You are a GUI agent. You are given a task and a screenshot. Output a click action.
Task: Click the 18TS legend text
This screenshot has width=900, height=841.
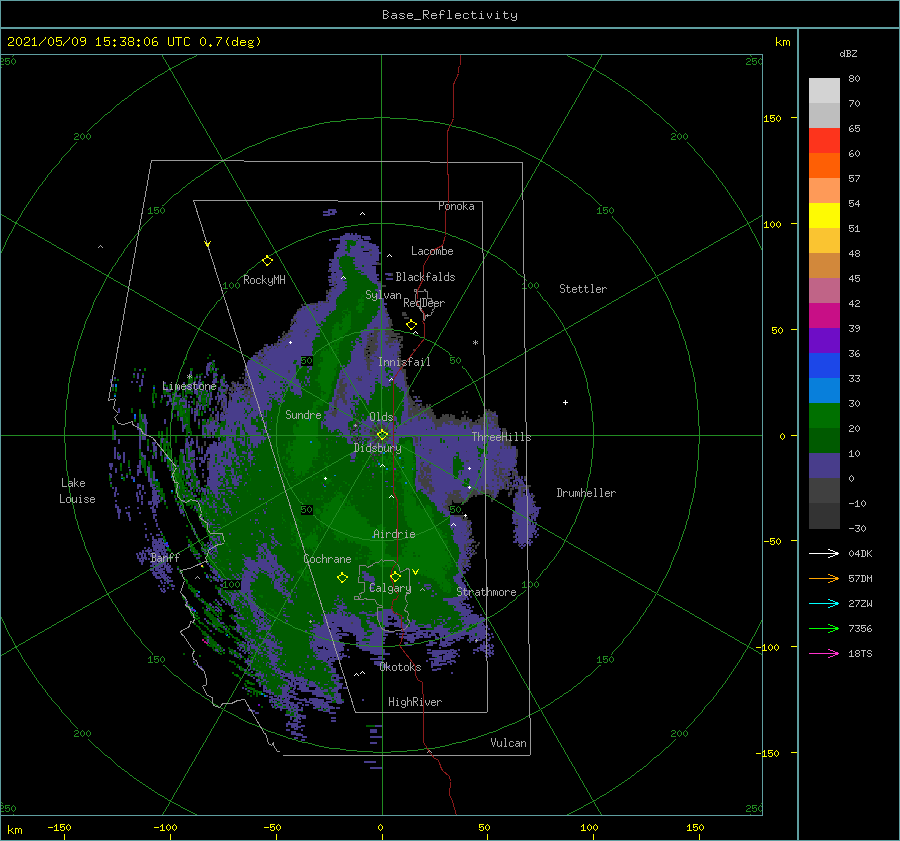tap(860, 653)
